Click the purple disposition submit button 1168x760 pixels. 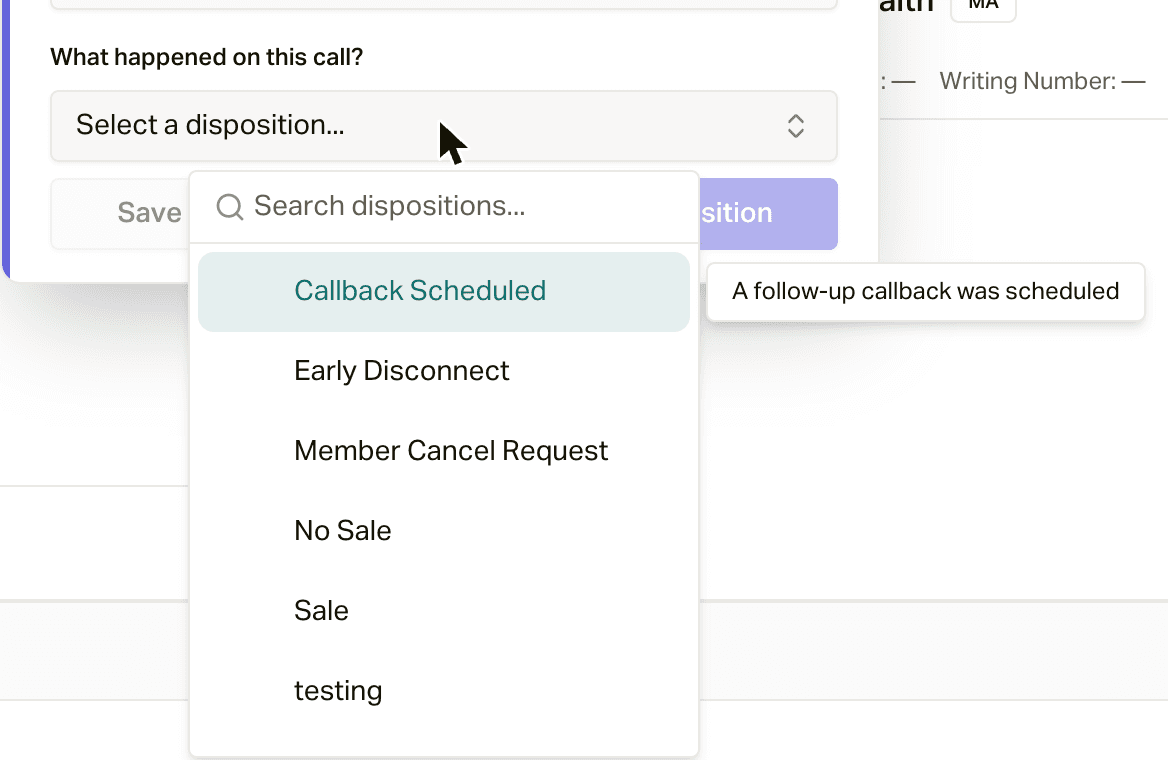[768, 214]
